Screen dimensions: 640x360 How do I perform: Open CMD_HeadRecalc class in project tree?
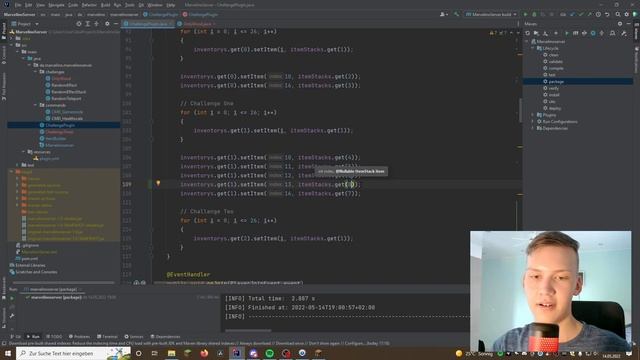[67, 118]
